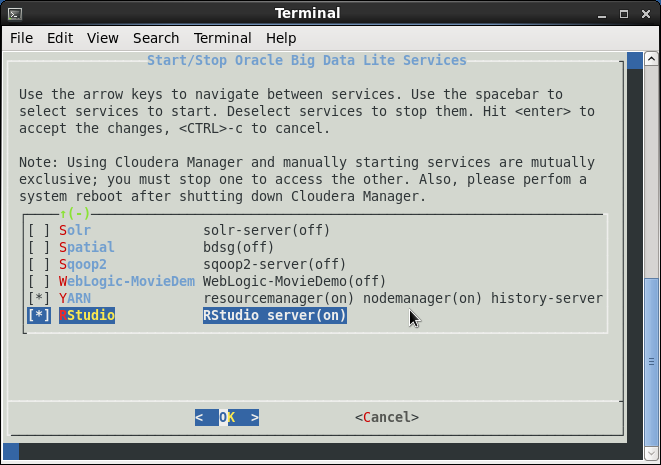661x465 pixels.
Task: Click the scrollbar up arrow
Action: pyautogui.click(x=651, y=59)
